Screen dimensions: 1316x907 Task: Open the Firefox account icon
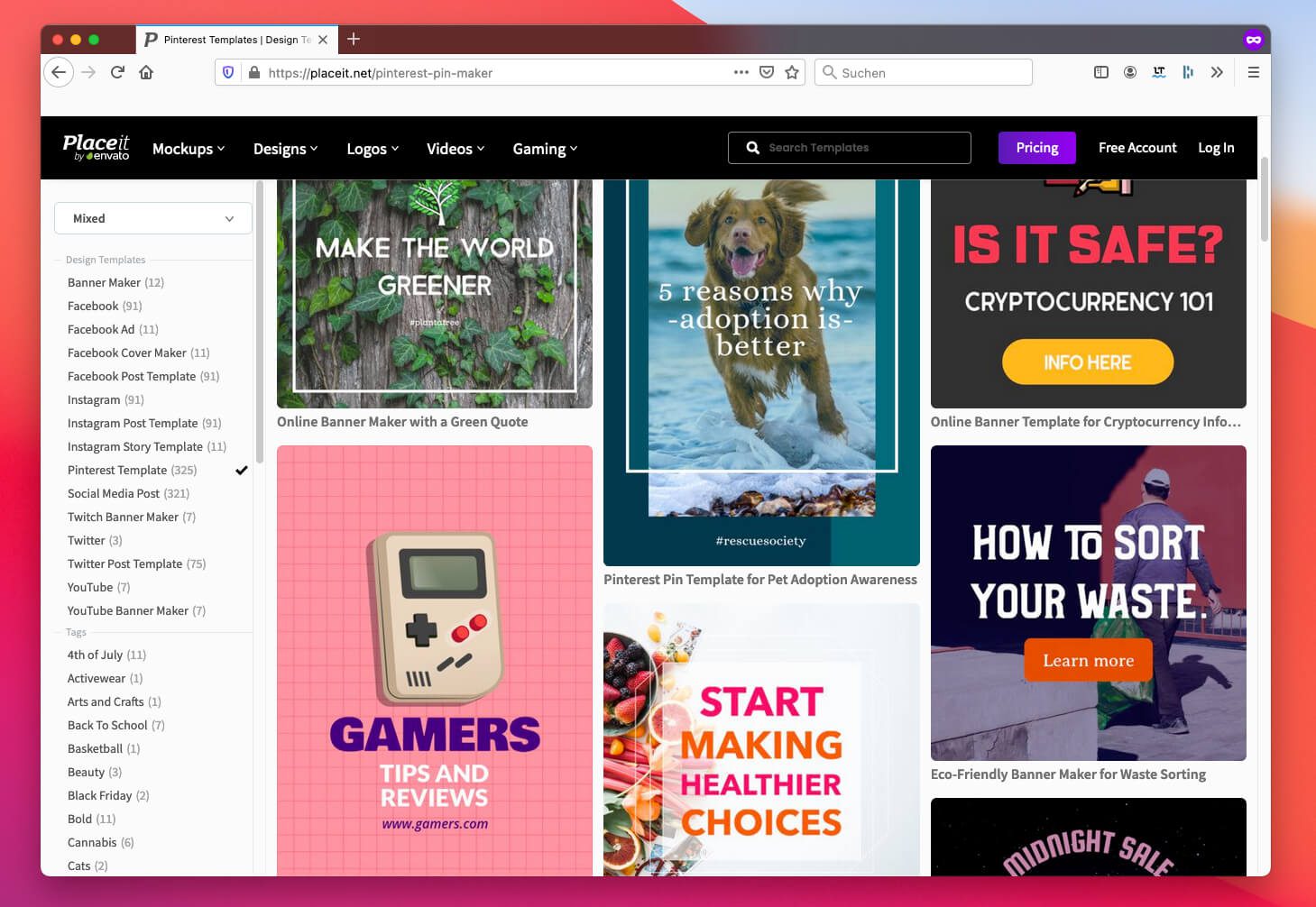coord(1130,72)
